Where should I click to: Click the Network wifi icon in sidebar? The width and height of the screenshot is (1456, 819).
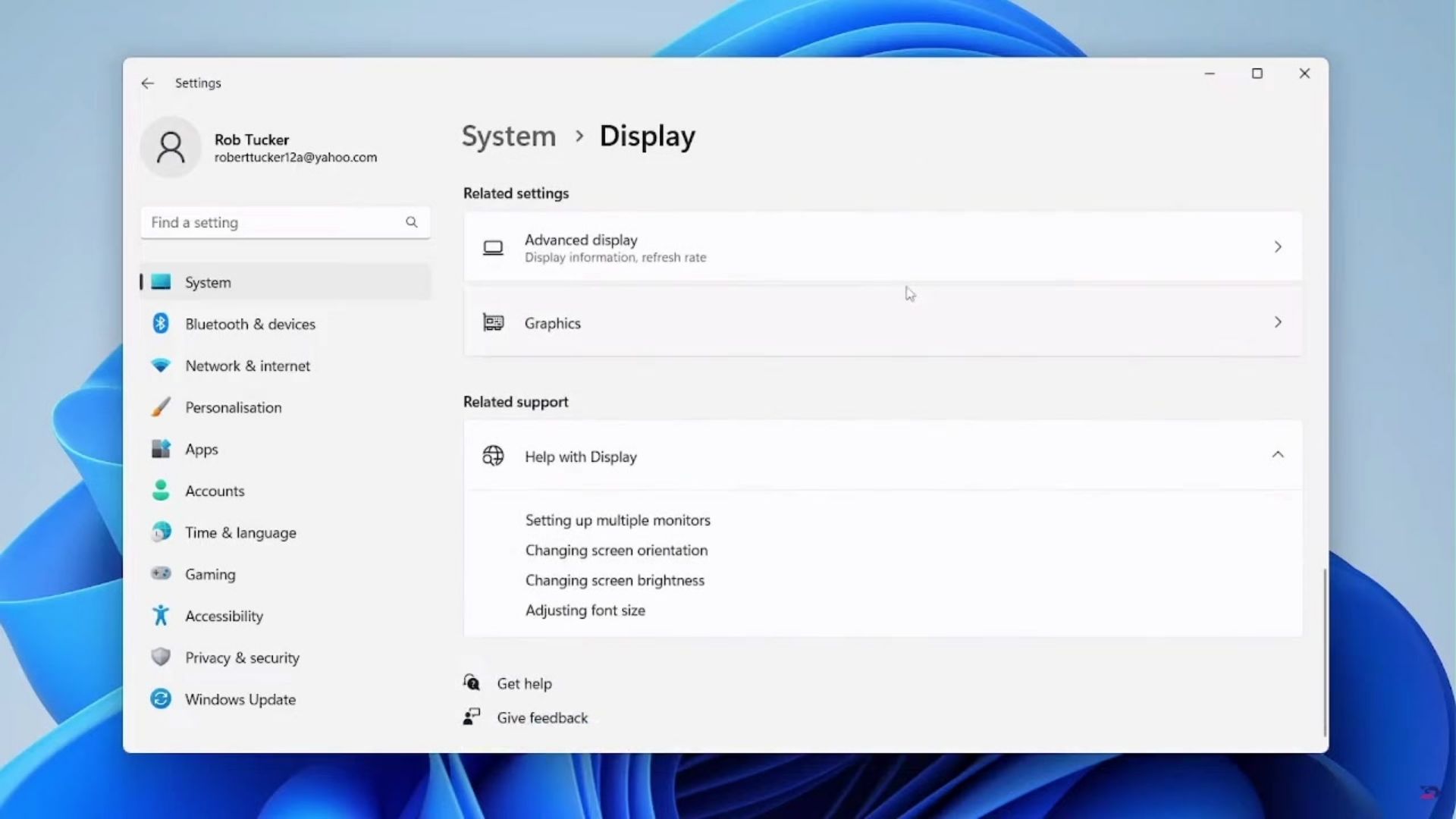pos(161,366)
